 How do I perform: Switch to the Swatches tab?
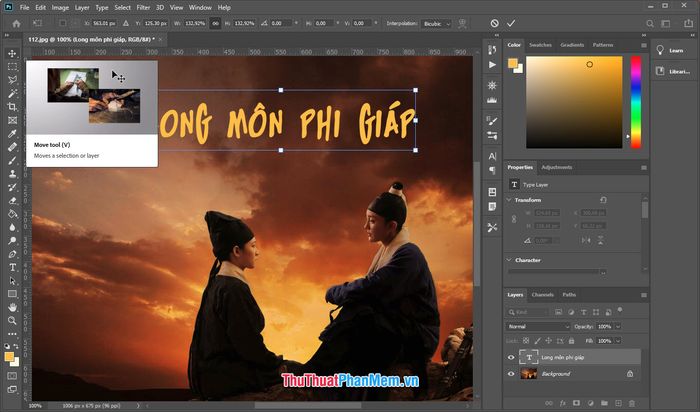[x=540, y=45]
